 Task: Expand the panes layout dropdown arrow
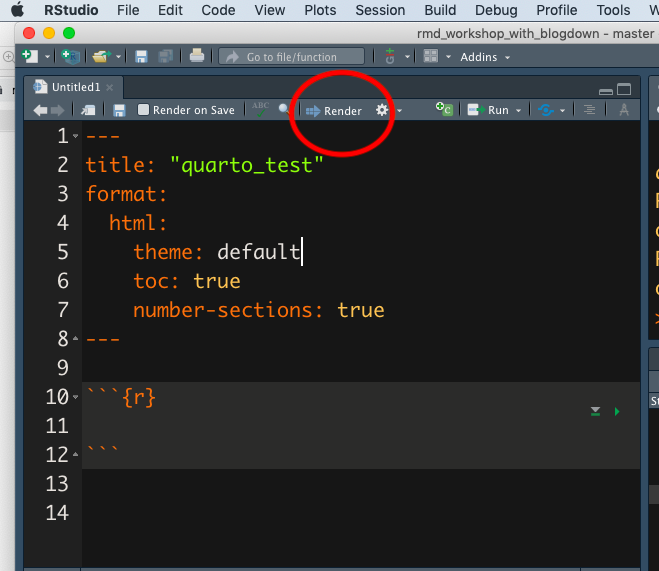[448, 57]
